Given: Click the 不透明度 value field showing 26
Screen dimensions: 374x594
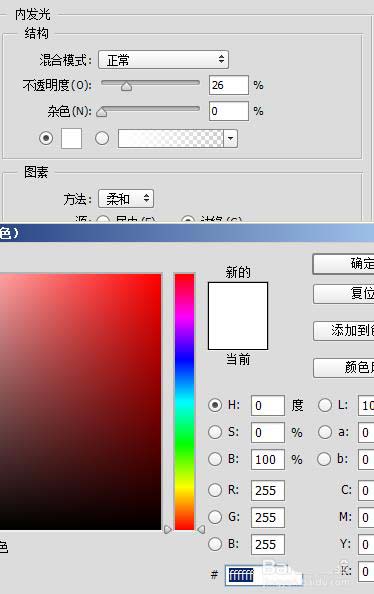Looking at the screenshot, I should tap(229, 85).
